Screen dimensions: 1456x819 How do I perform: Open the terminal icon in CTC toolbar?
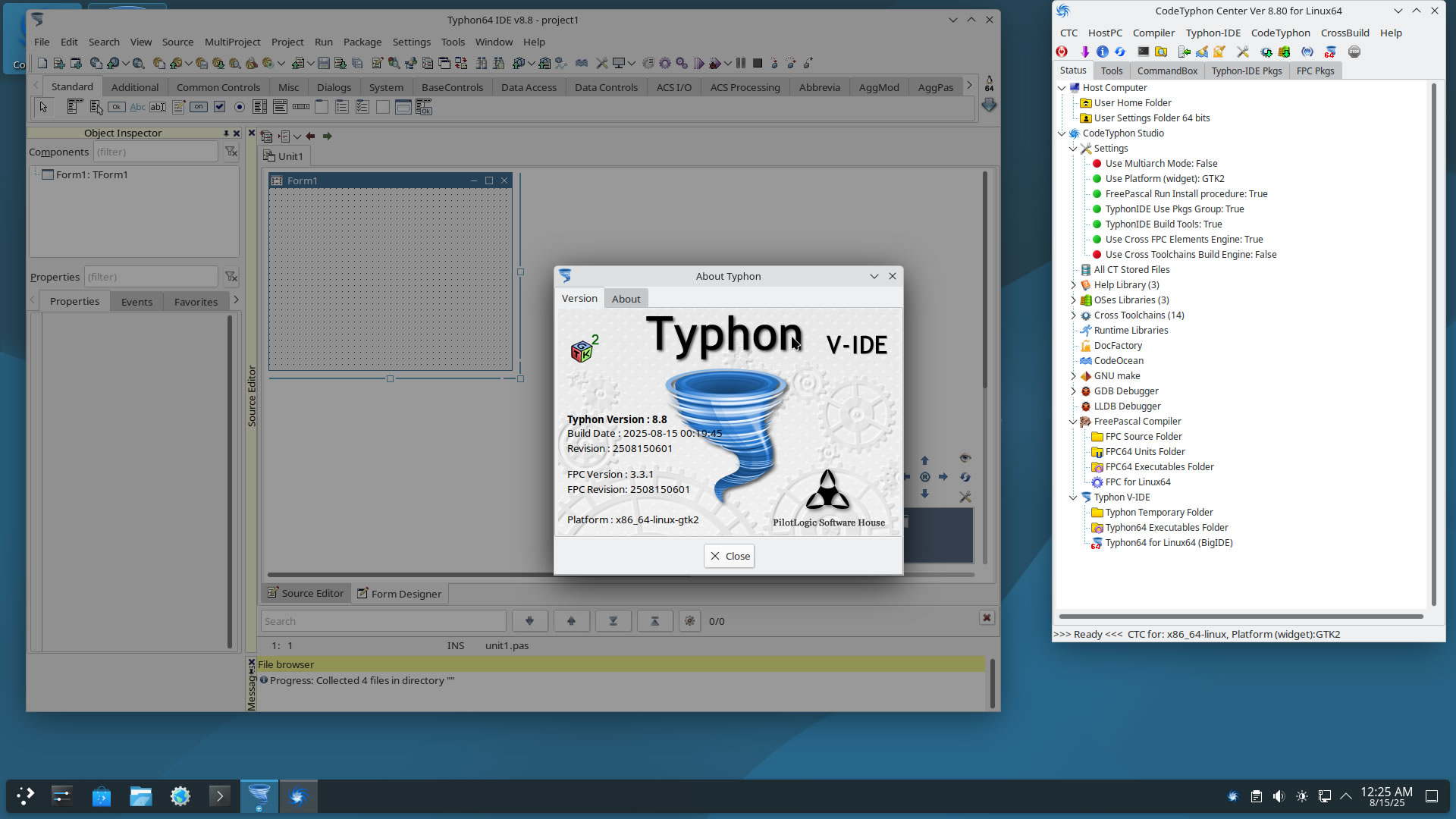point(1143,52)
